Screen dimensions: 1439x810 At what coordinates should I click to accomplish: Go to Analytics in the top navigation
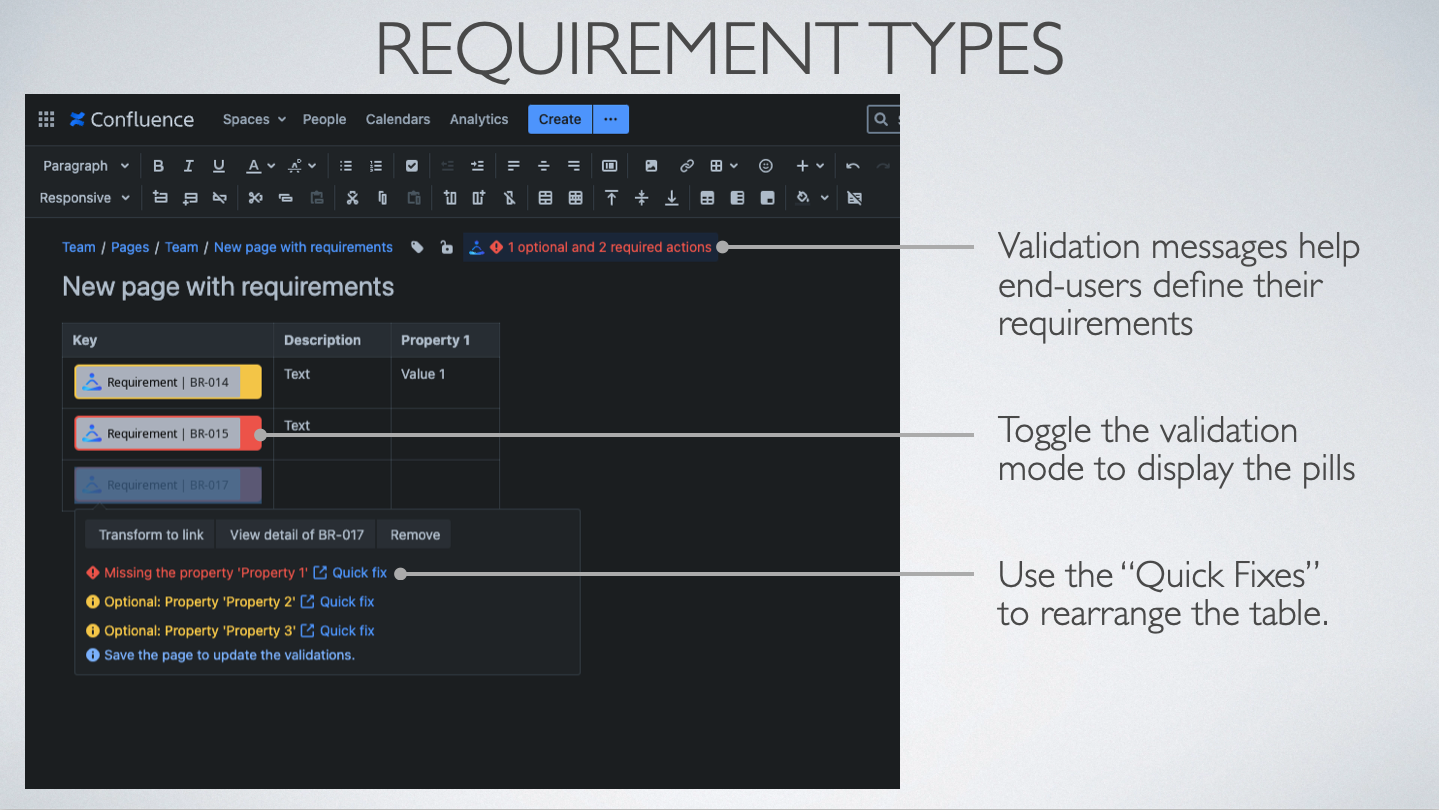[479, 119]
